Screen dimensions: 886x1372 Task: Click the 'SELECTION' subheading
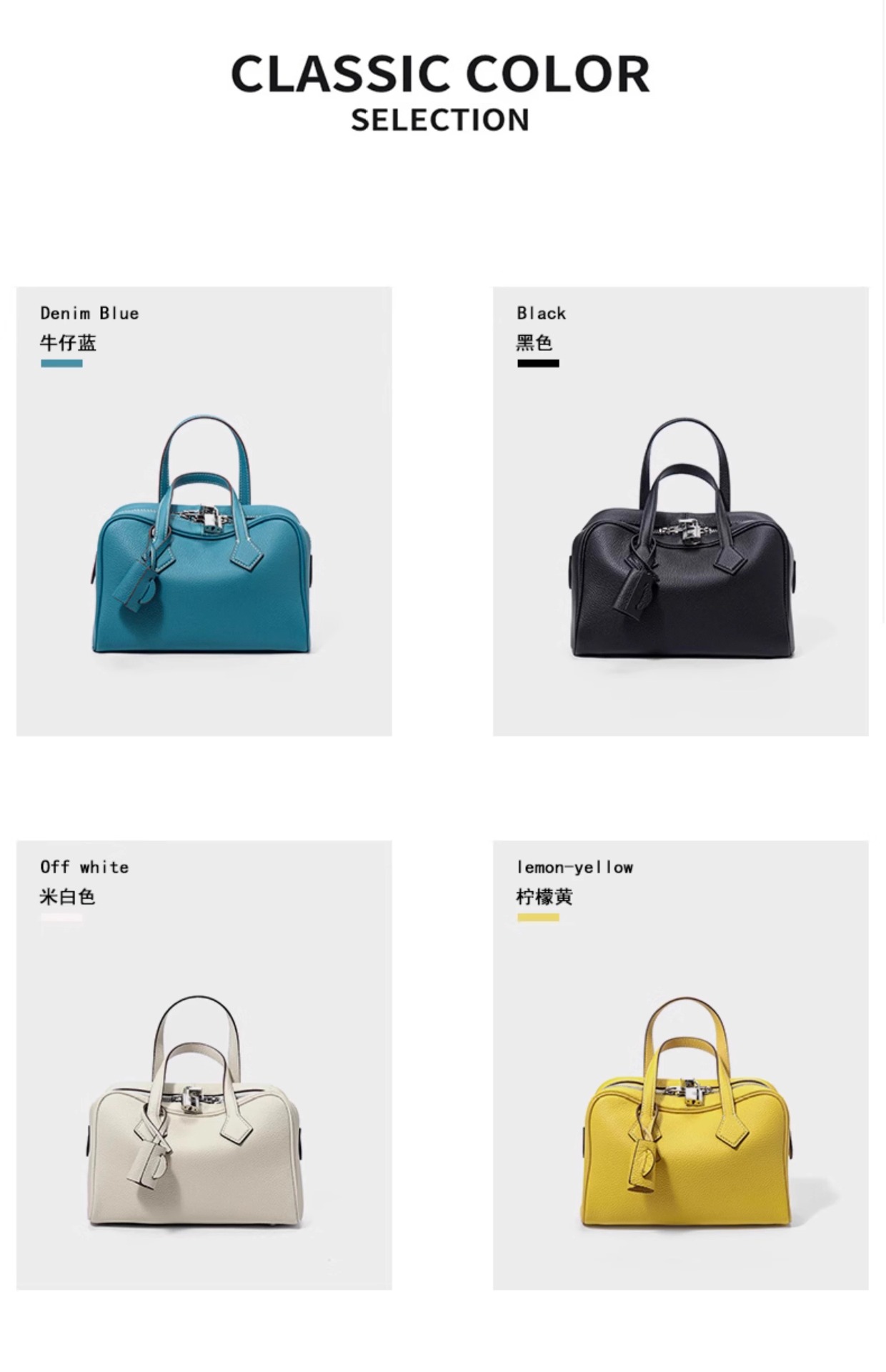(440, 120)
